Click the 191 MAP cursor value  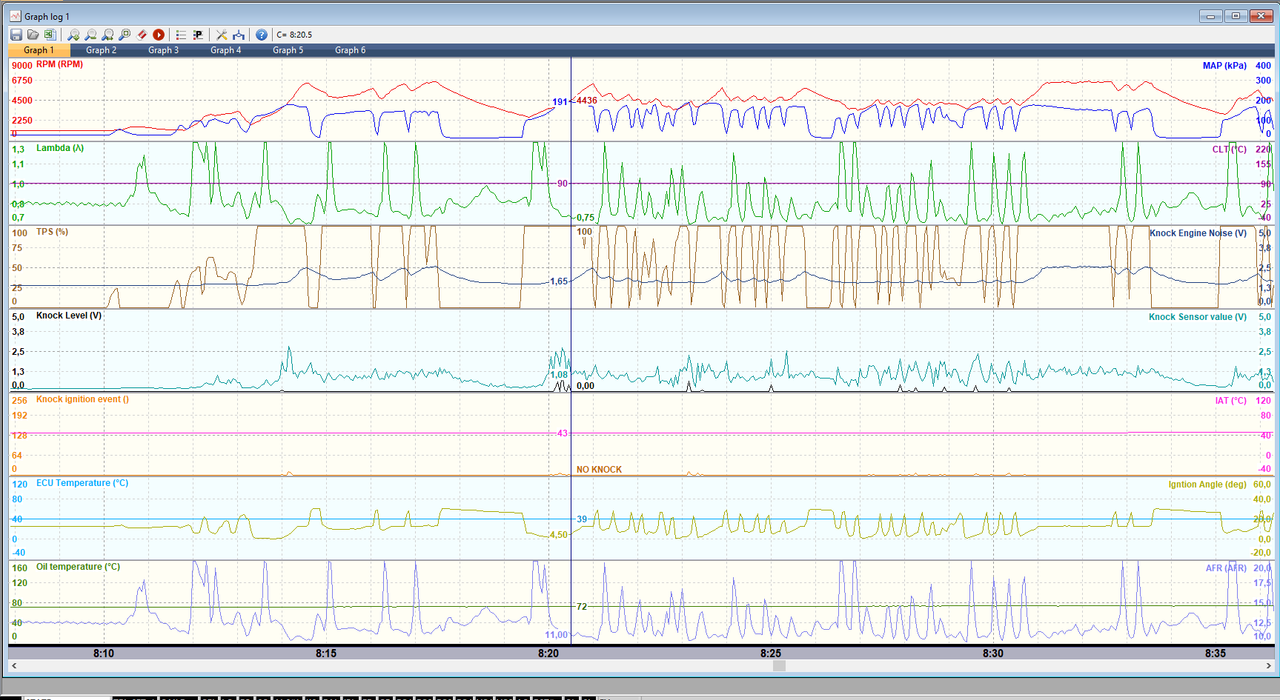560,102
